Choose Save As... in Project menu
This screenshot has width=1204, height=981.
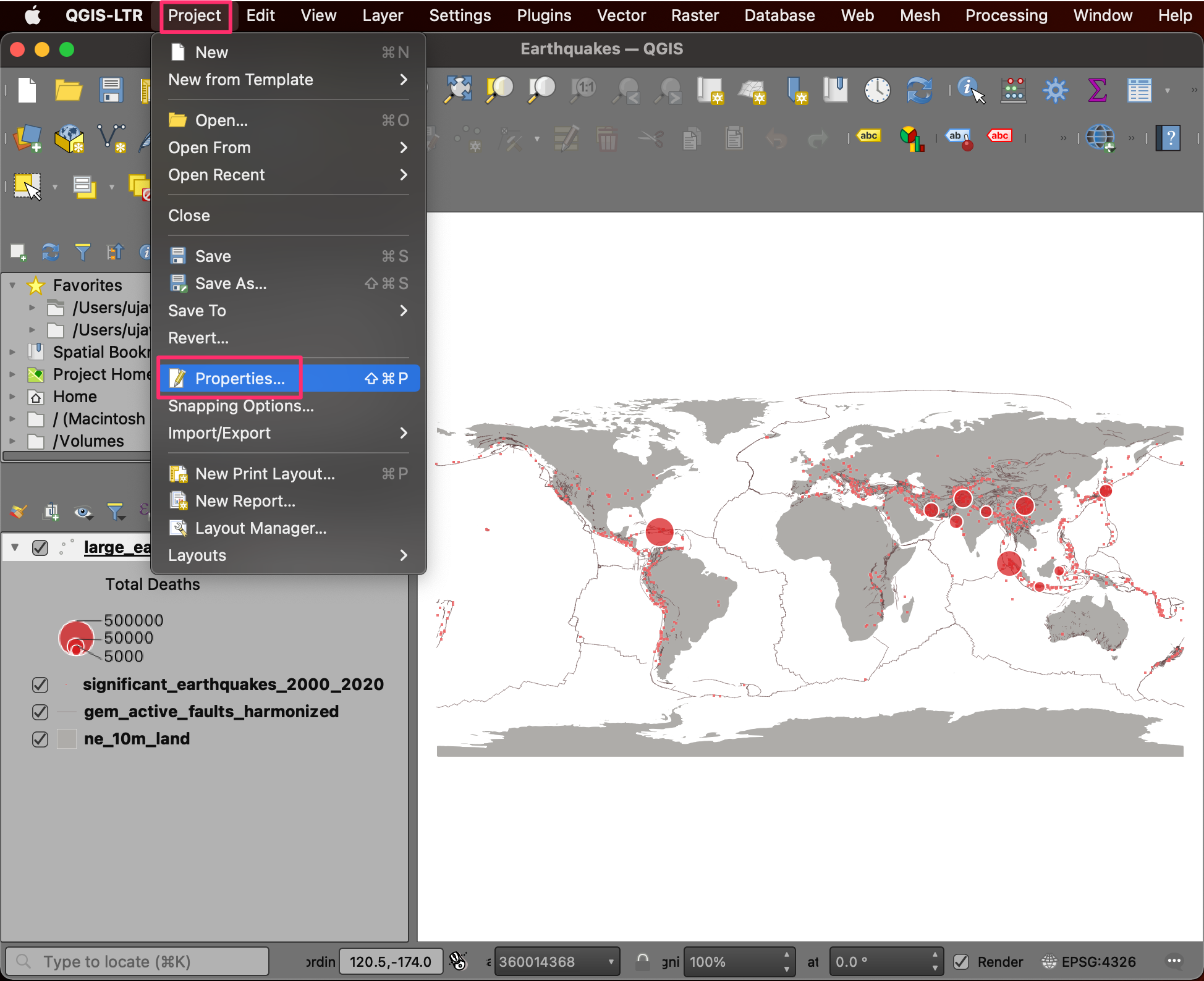pyautogui.click(x=289, y=284)
